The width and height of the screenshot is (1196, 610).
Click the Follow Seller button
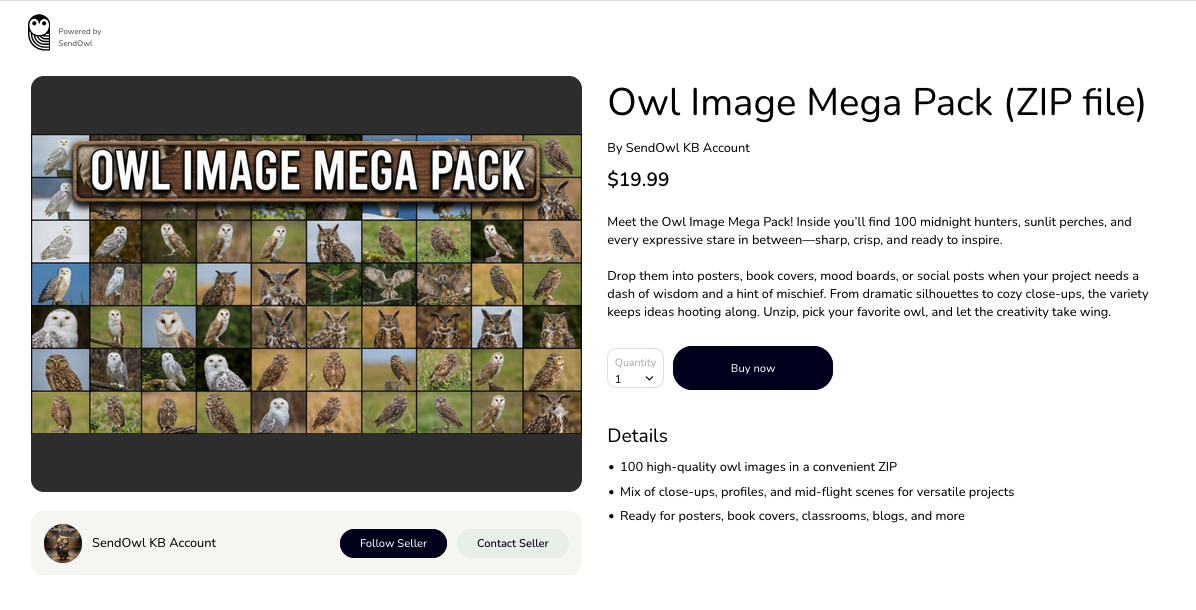pyautogui.click(x=393, y=543)
